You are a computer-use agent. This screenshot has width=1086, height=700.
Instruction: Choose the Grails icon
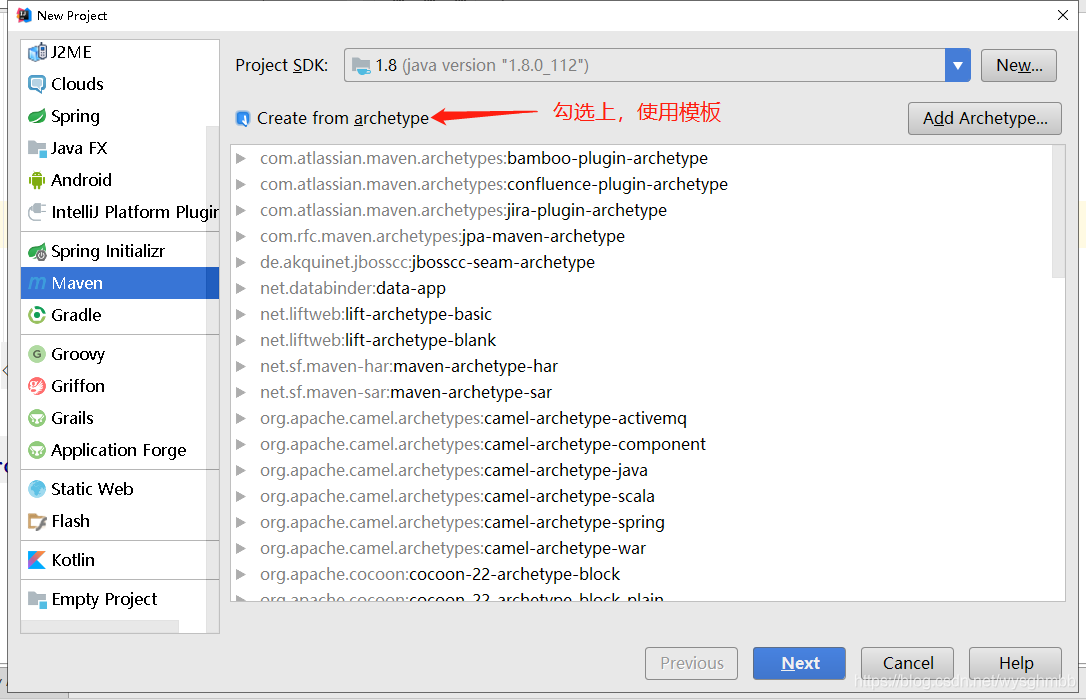(x=37, y=418)
